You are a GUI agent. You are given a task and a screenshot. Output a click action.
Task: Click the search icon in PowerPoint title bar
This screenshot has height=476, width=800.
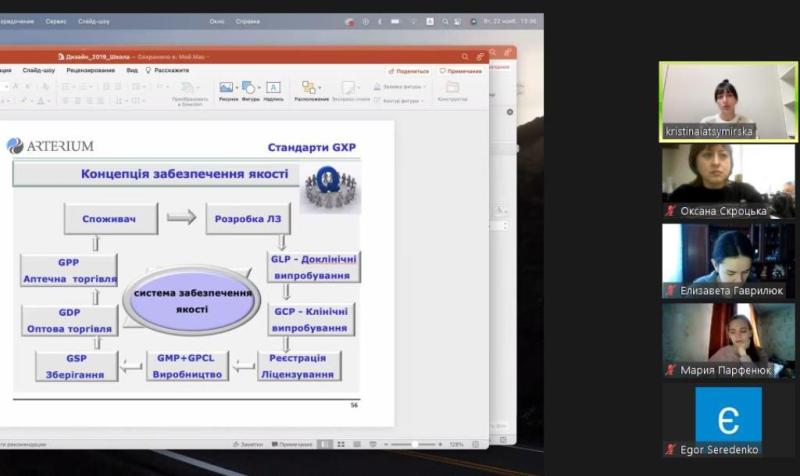[x=464, y=57]
